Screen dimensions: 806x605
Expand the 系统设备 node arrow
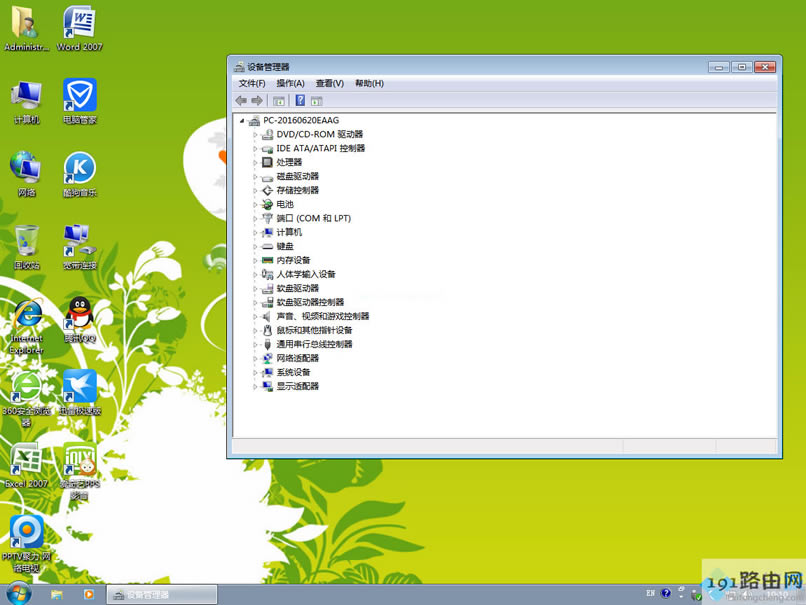tap(255, 372)
